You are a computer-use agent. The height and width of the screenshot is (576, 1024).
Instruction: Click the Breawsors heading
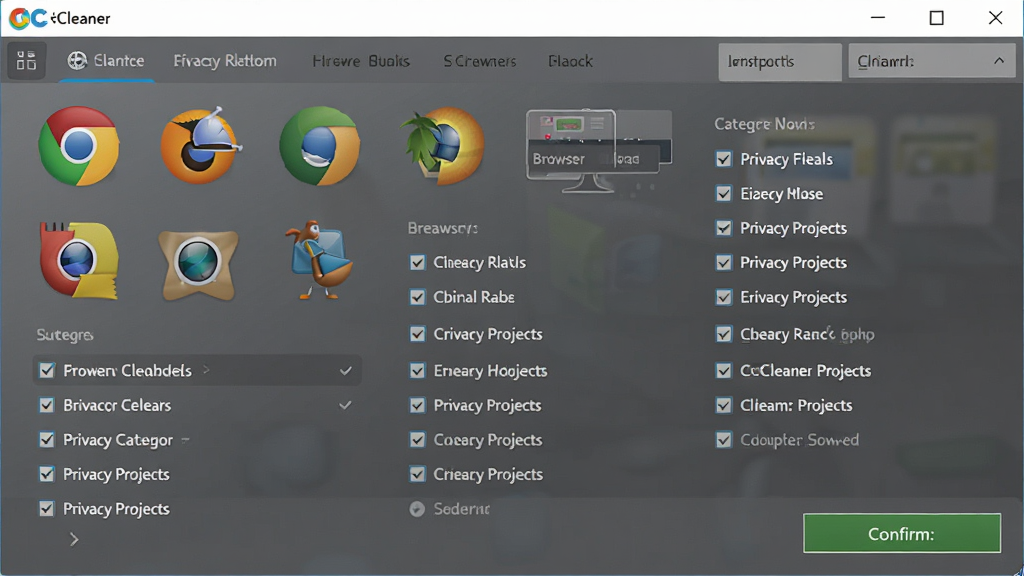pyautogui.click(x=443, y=229)
